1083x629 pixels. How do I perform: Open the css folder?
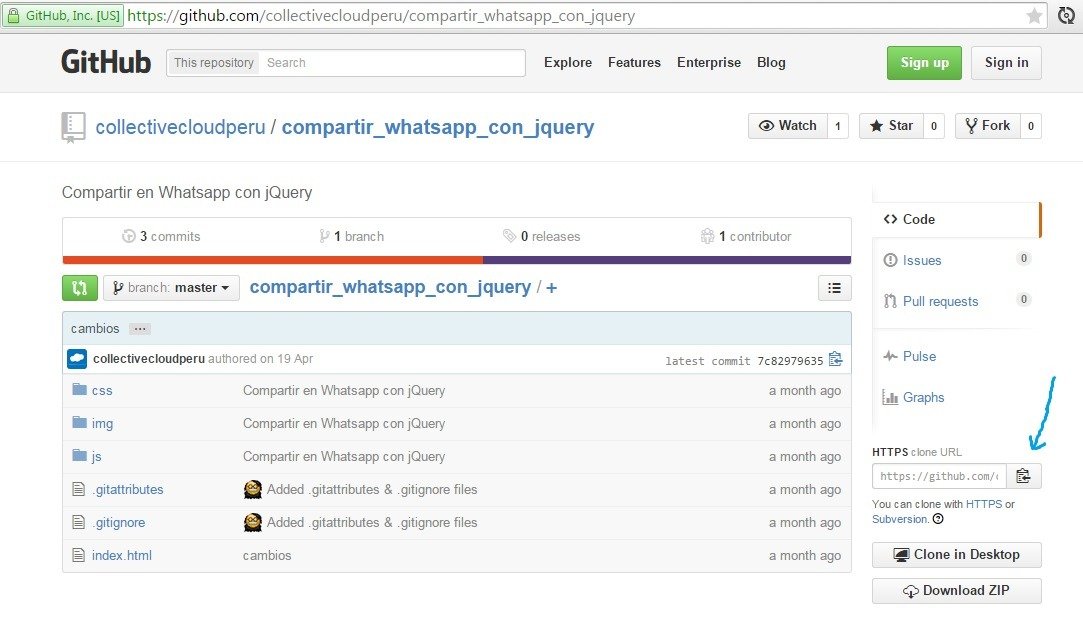102,391
